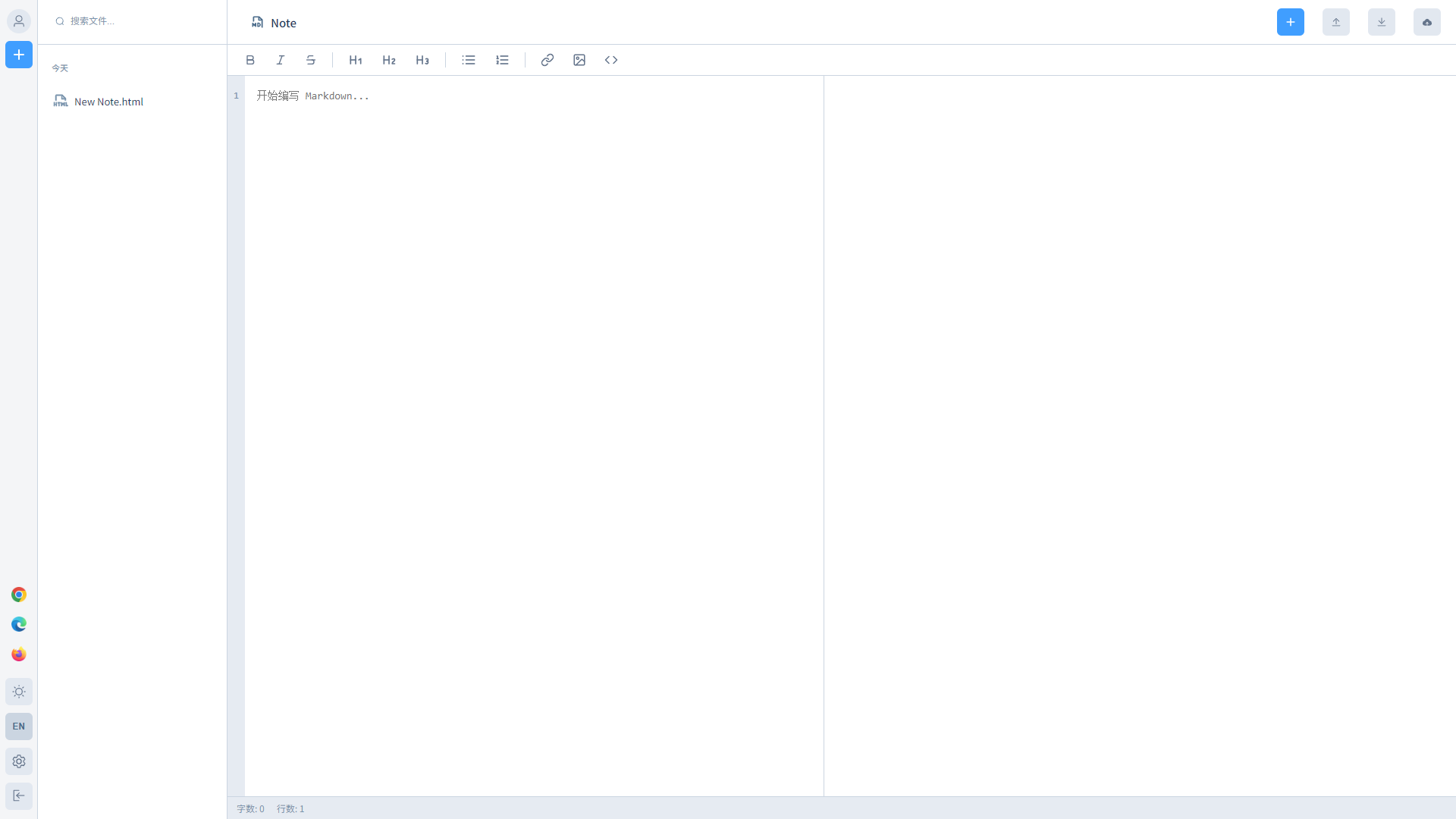Apply italic formatting
The height and width of the screenshot is (819, 1456).
tap(281, 60)
